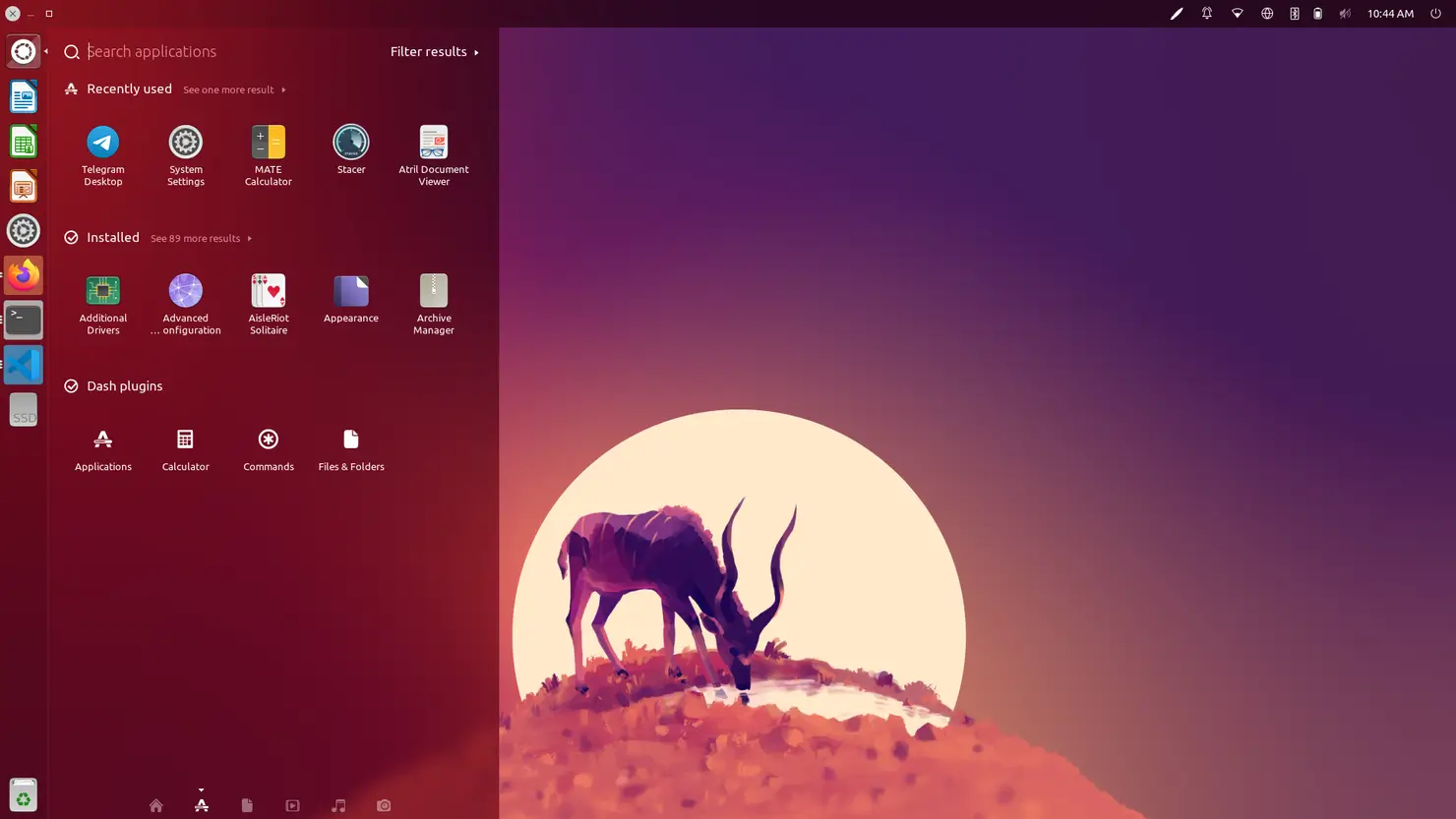
Task: Open notifications bell indicator
Action: (x=1206, y=14)
